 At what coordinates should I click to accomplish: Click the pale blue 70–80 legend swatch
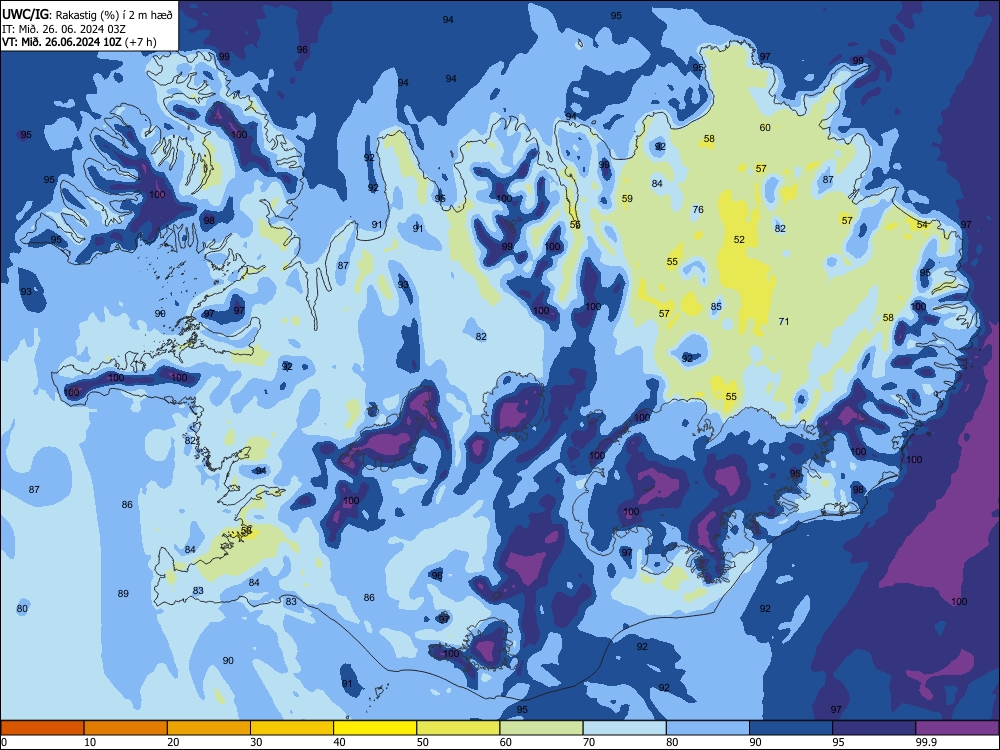[624, 728]
